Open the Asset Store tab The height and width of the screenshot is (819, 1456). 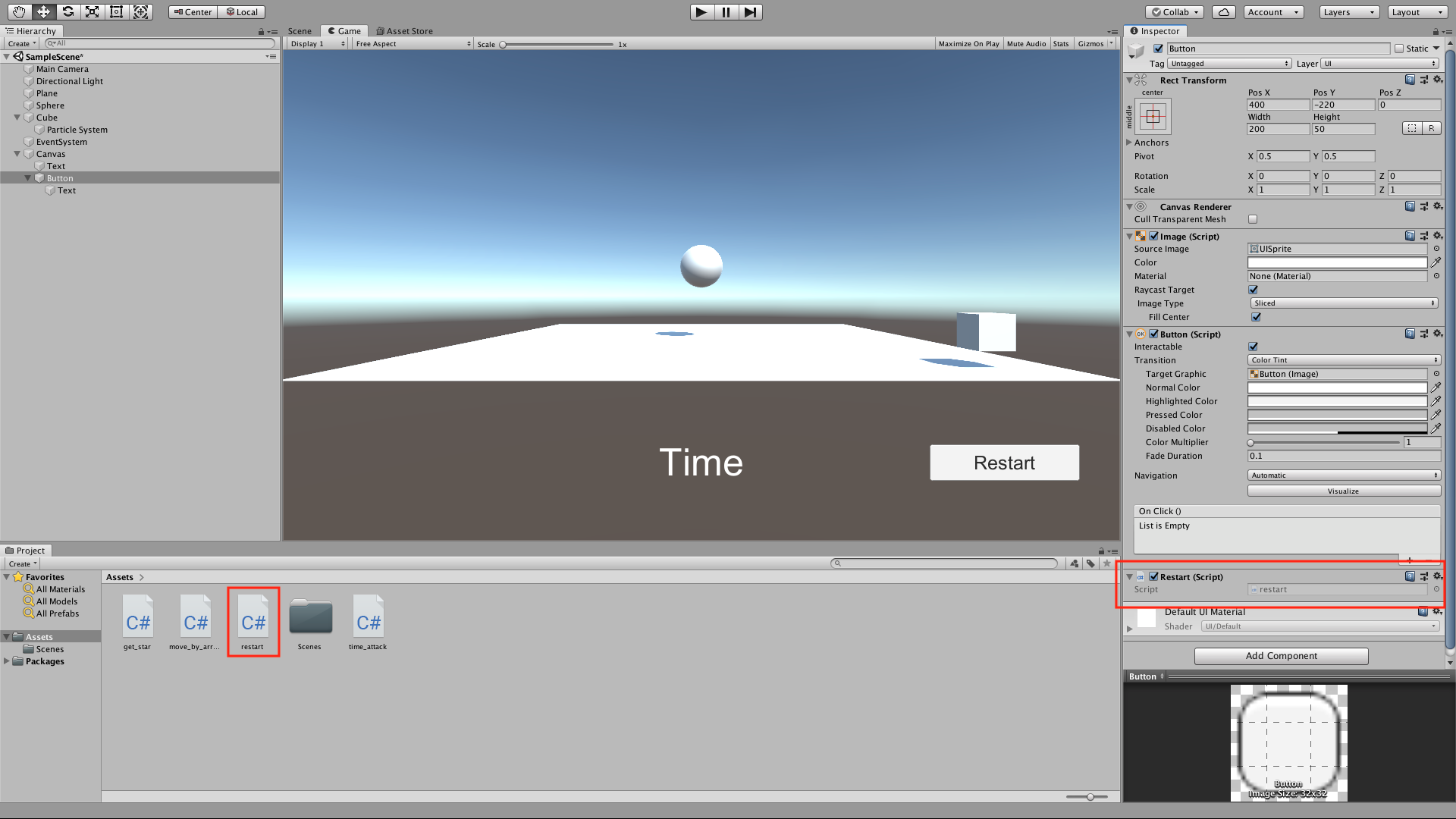405,31
